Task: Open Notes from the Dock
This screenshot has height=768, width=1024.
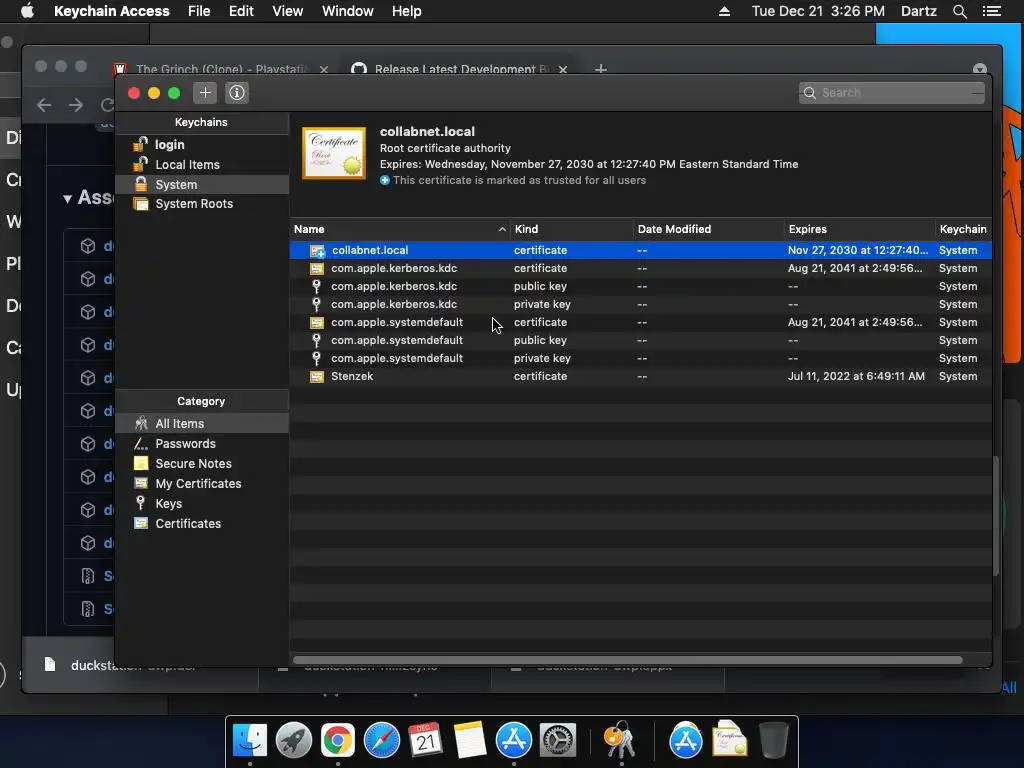Action: tap(470, 741)
